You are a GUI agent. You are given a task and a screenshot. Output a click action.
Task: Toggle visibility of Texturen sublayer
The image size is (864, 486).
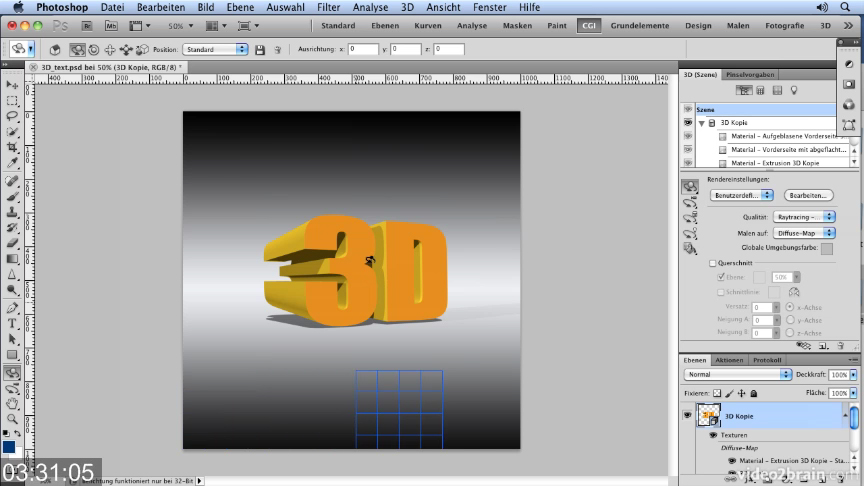[x=713, y=435]
